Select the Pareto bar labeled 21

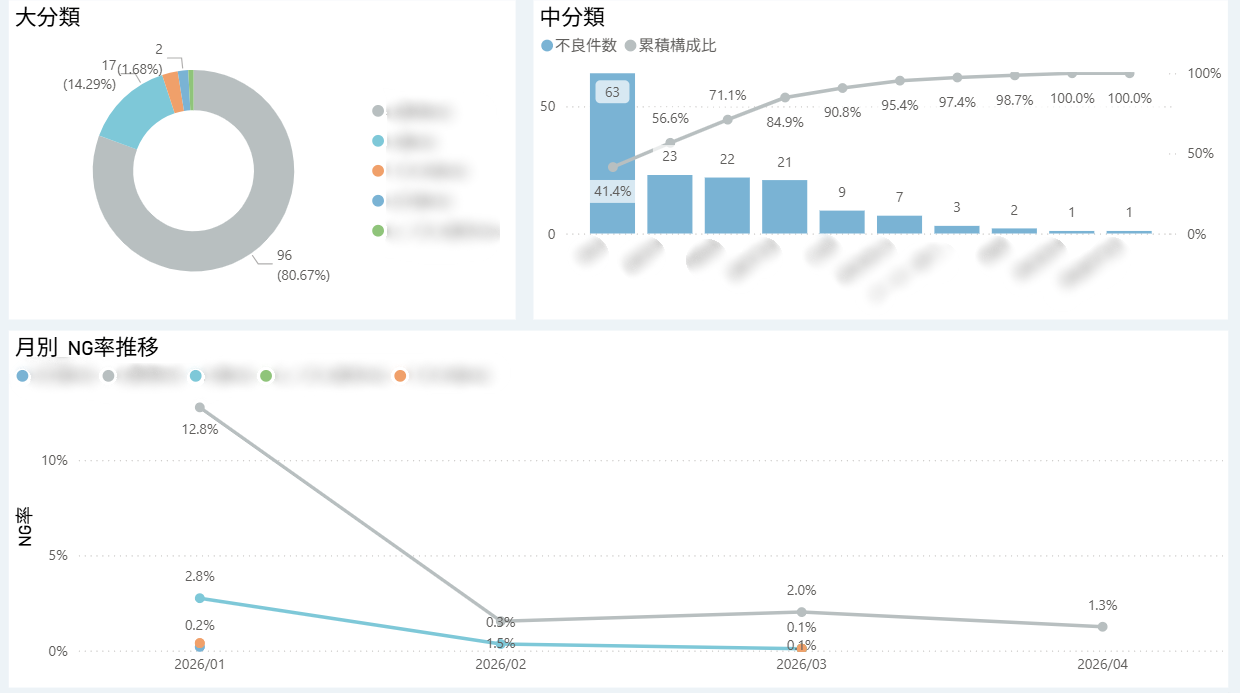pos(784,207)
